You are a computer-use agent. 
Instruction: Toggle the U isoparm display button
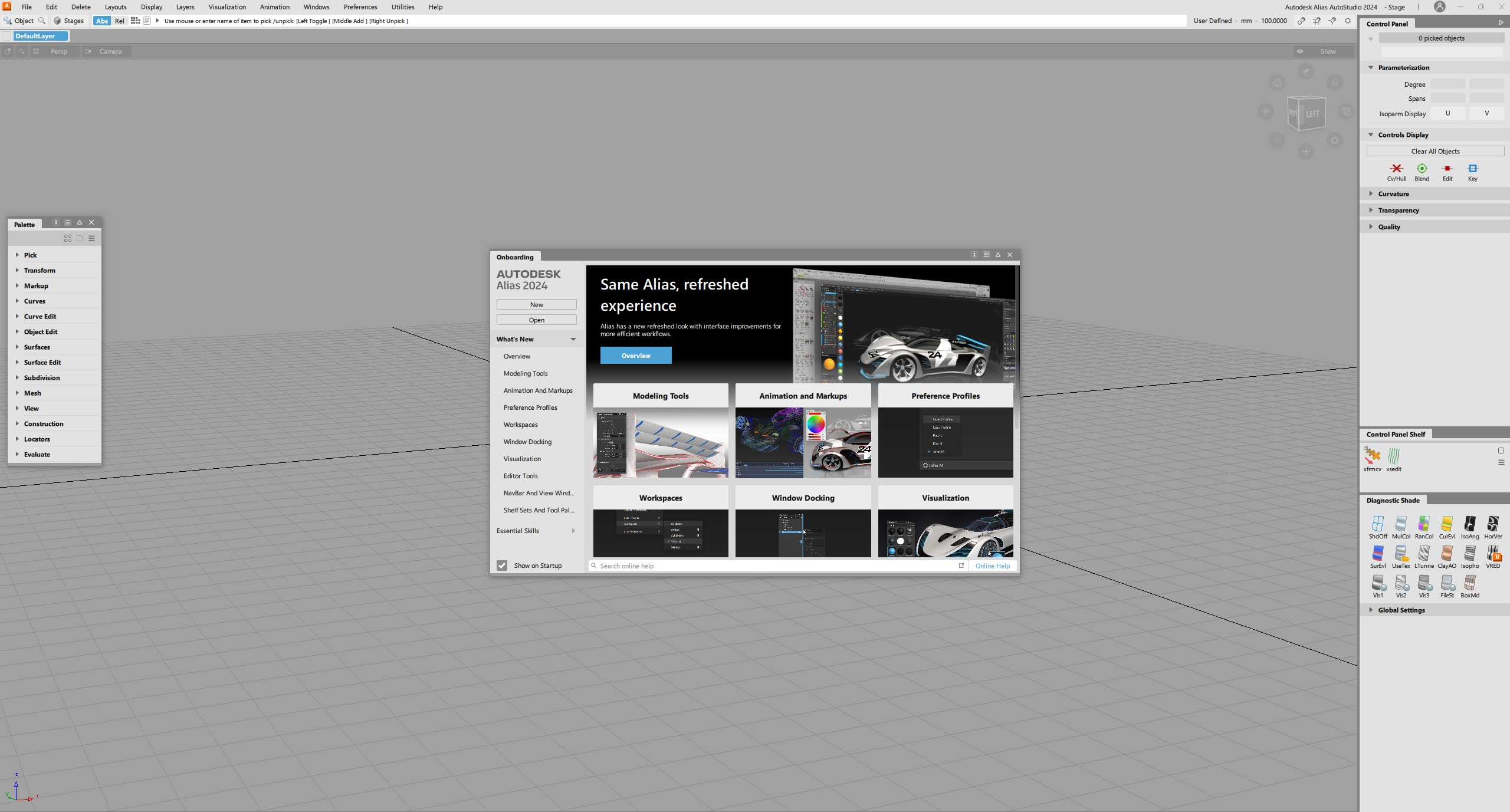(x=1447, y=113)
